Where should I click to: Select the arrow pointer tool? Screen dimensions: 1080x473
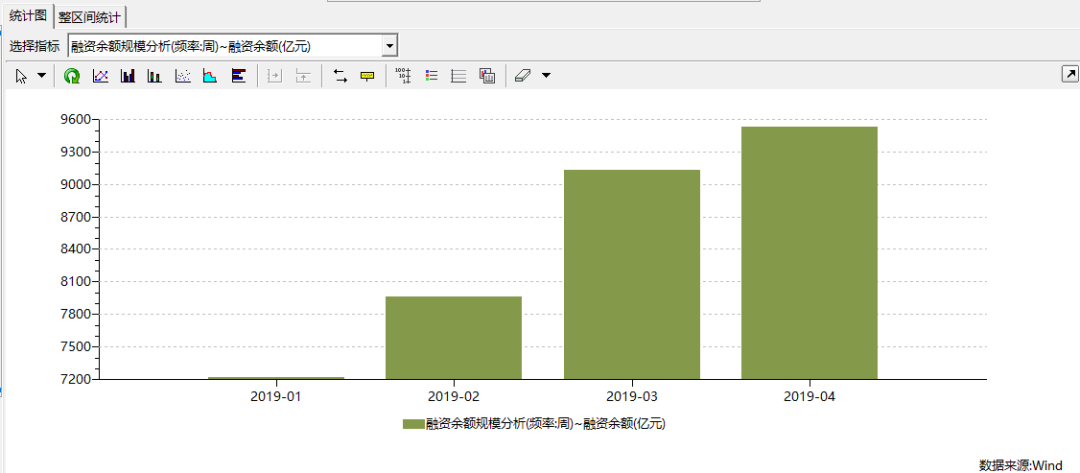pyautogui.click(x=21, y=76)
